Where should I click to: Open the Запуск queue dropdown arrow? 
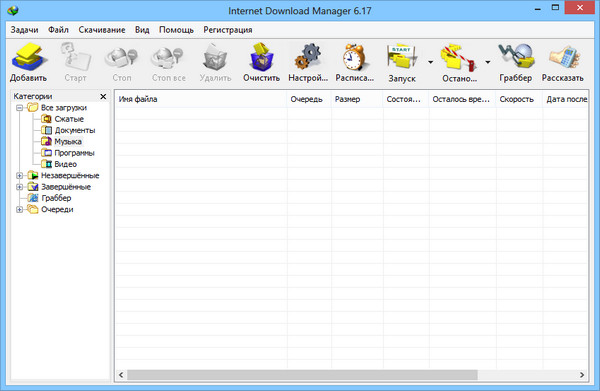(430, 62)
